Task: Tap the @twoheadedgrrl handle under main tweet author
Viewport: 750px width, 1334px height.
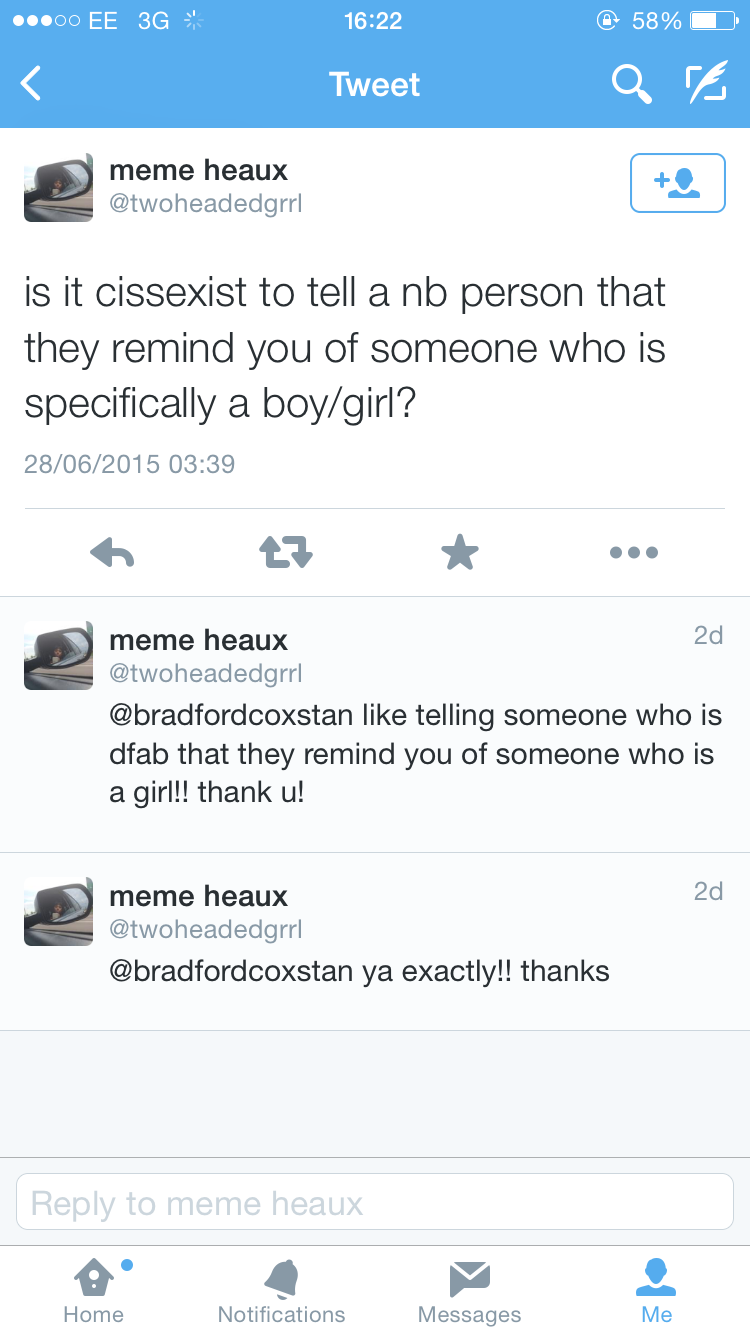Action: pyautogui.click(x=205, y=204)
